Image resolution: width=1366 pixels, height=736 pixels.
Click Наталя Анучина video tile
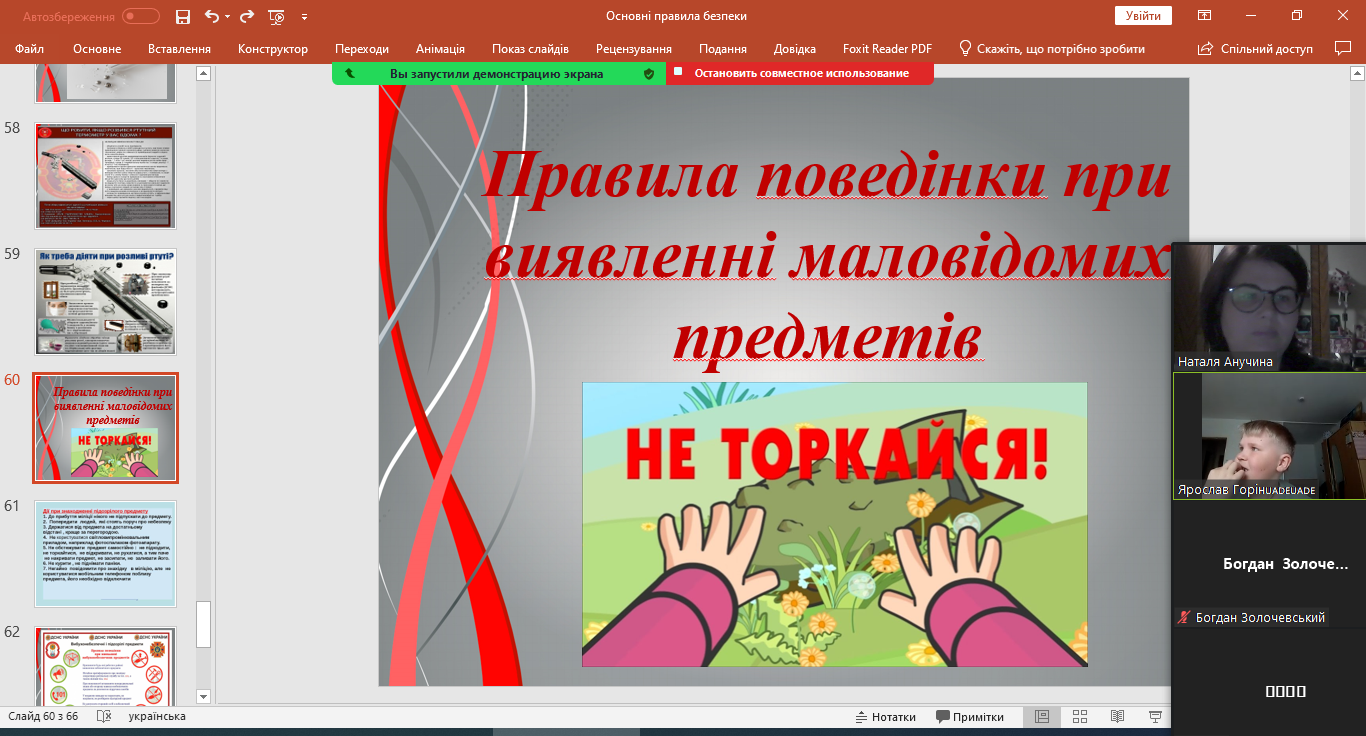pyautogui.click(x=1269, y=306)
